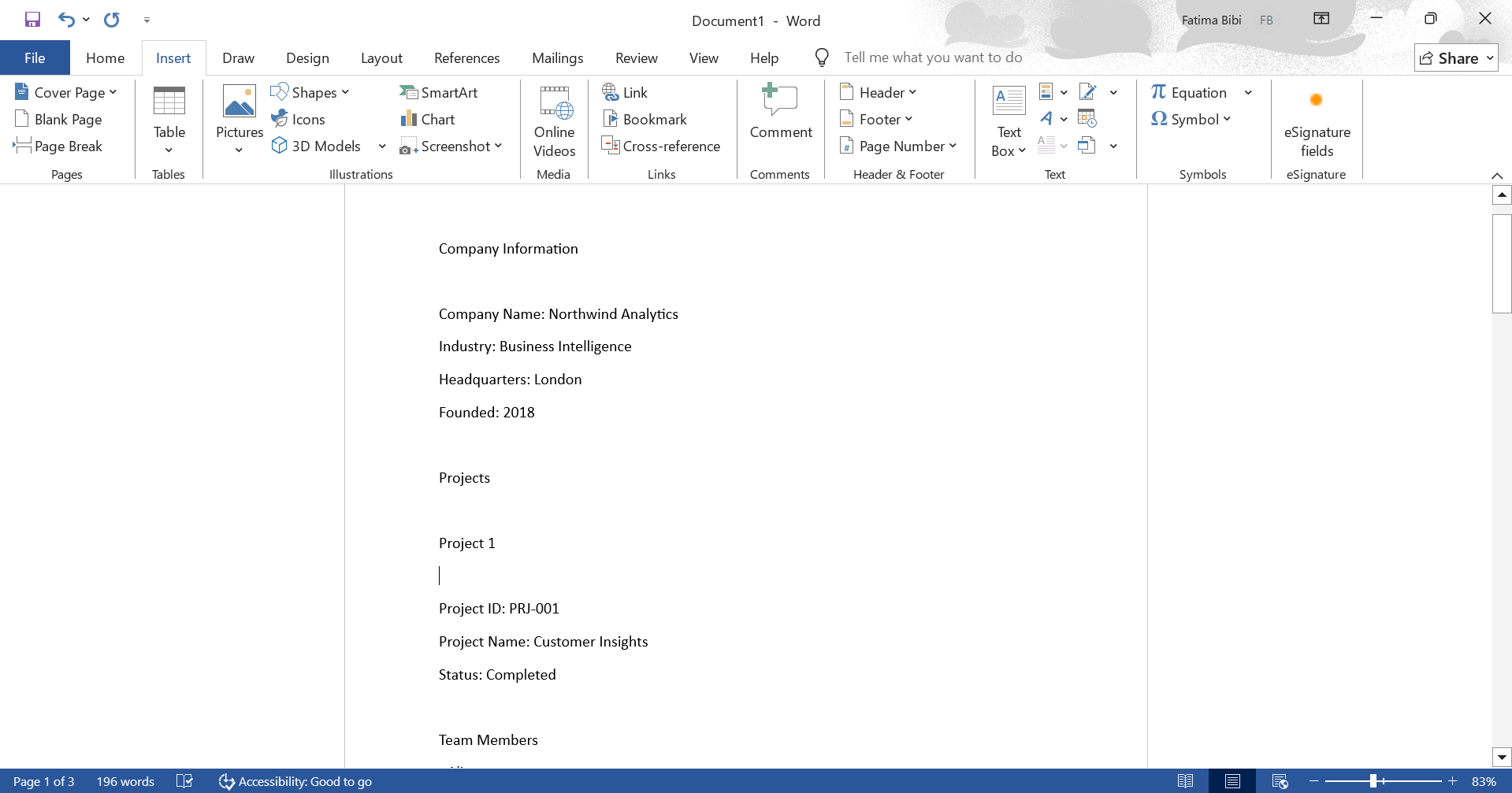1512x793 pixels.
Task: Open the Table insert menu
Action: point(169,120)
